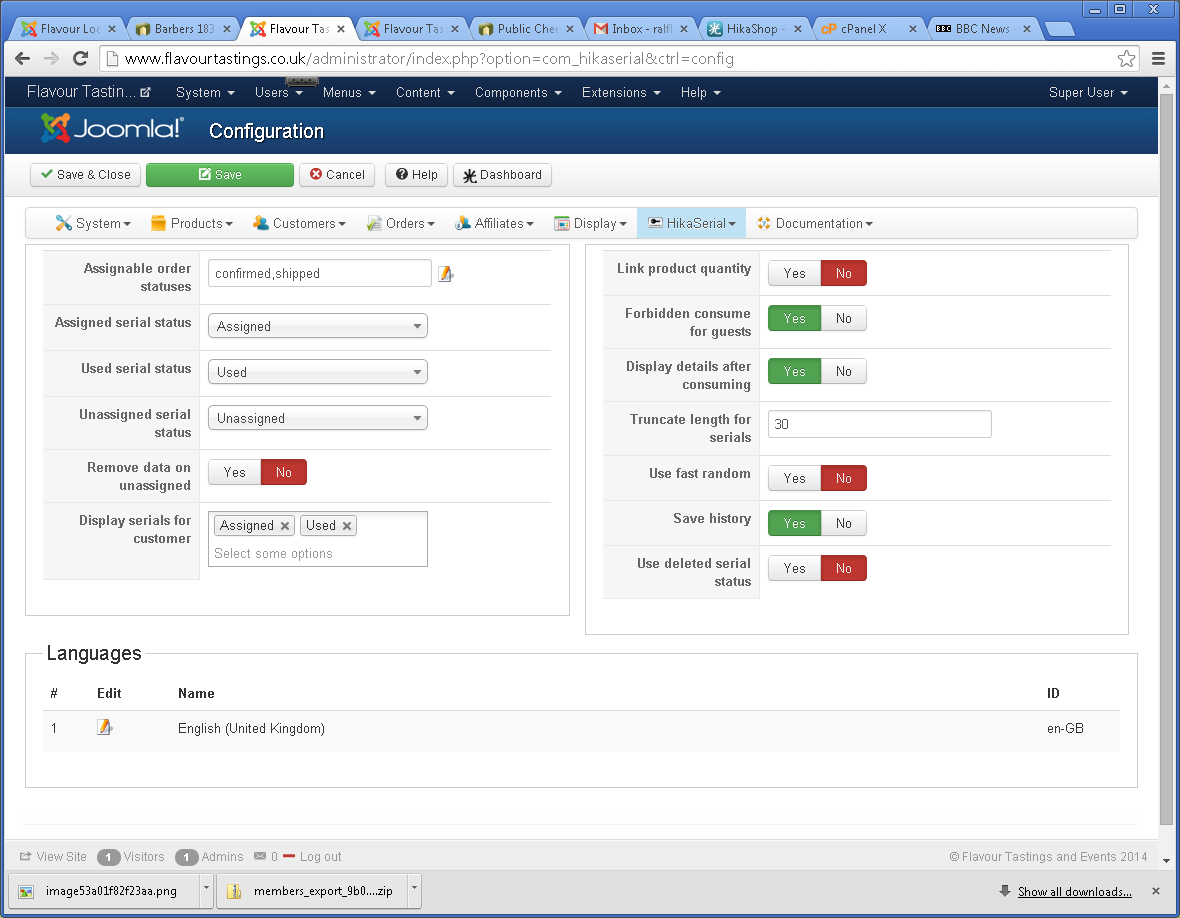Set Display details after consuming to No
The image size is (1180, 918).
click(x=844, y=371)
